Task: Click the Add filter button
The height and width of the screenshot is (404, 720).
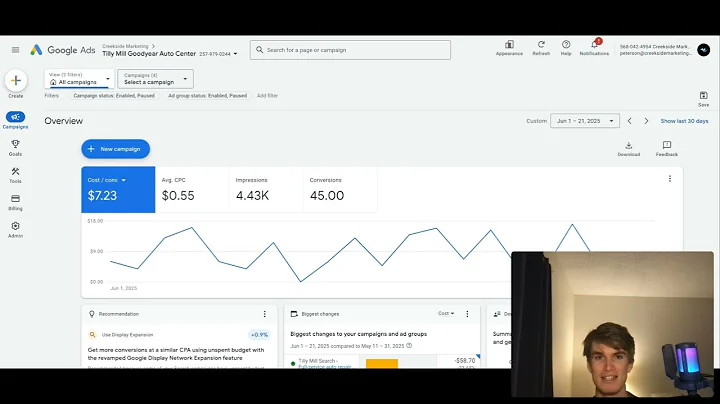Action: (x=267, y=95)
